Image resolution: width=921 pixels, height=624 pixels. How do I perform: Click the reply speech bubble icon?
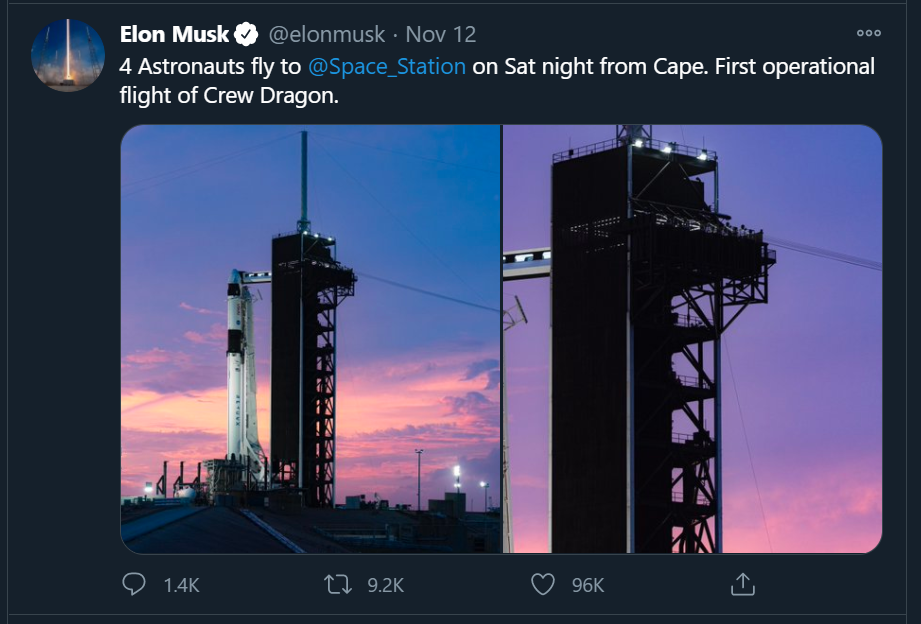point(134,584)
